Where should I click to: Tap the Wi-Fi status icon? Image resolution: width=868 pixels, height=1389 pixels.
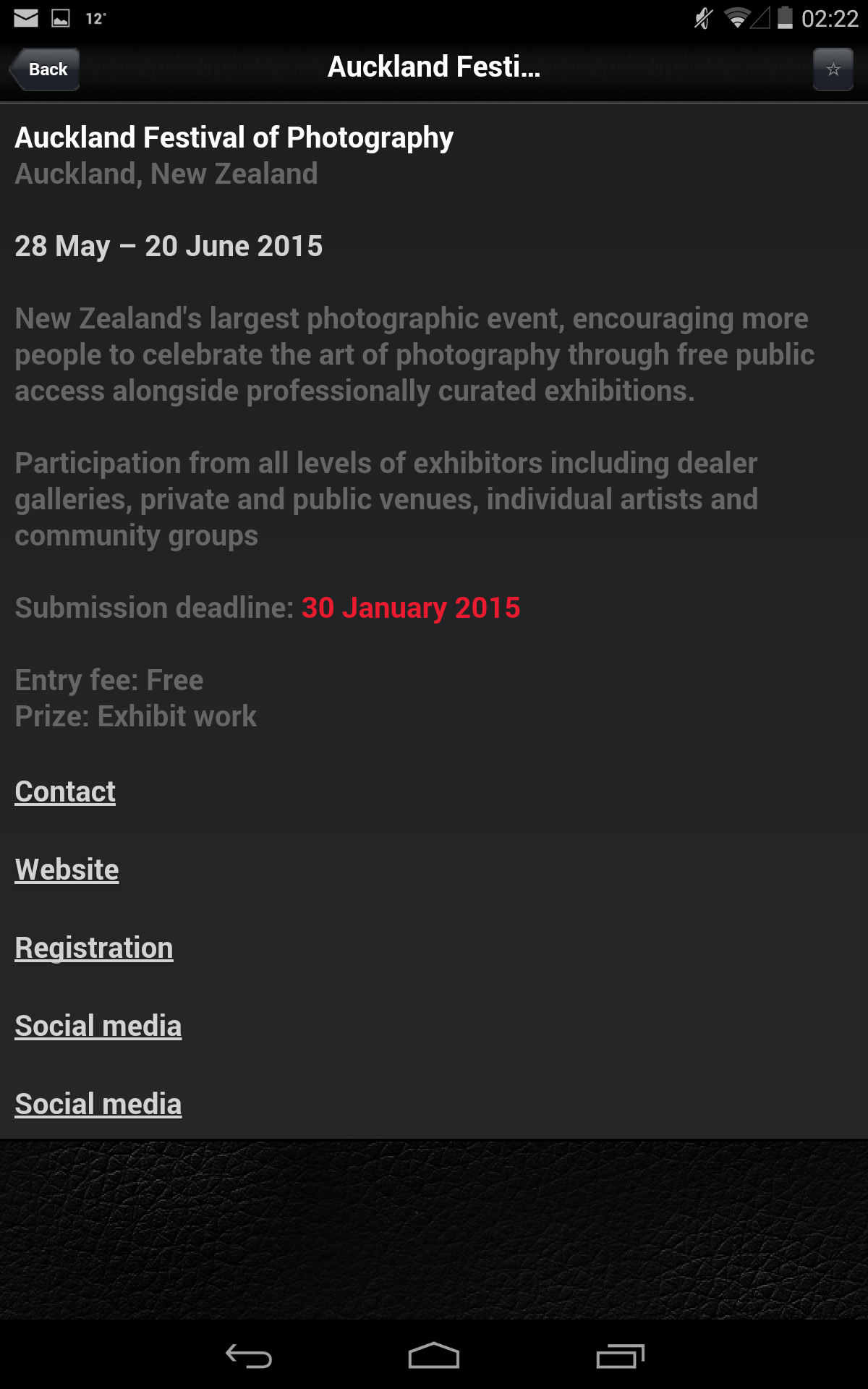(737, 18)
